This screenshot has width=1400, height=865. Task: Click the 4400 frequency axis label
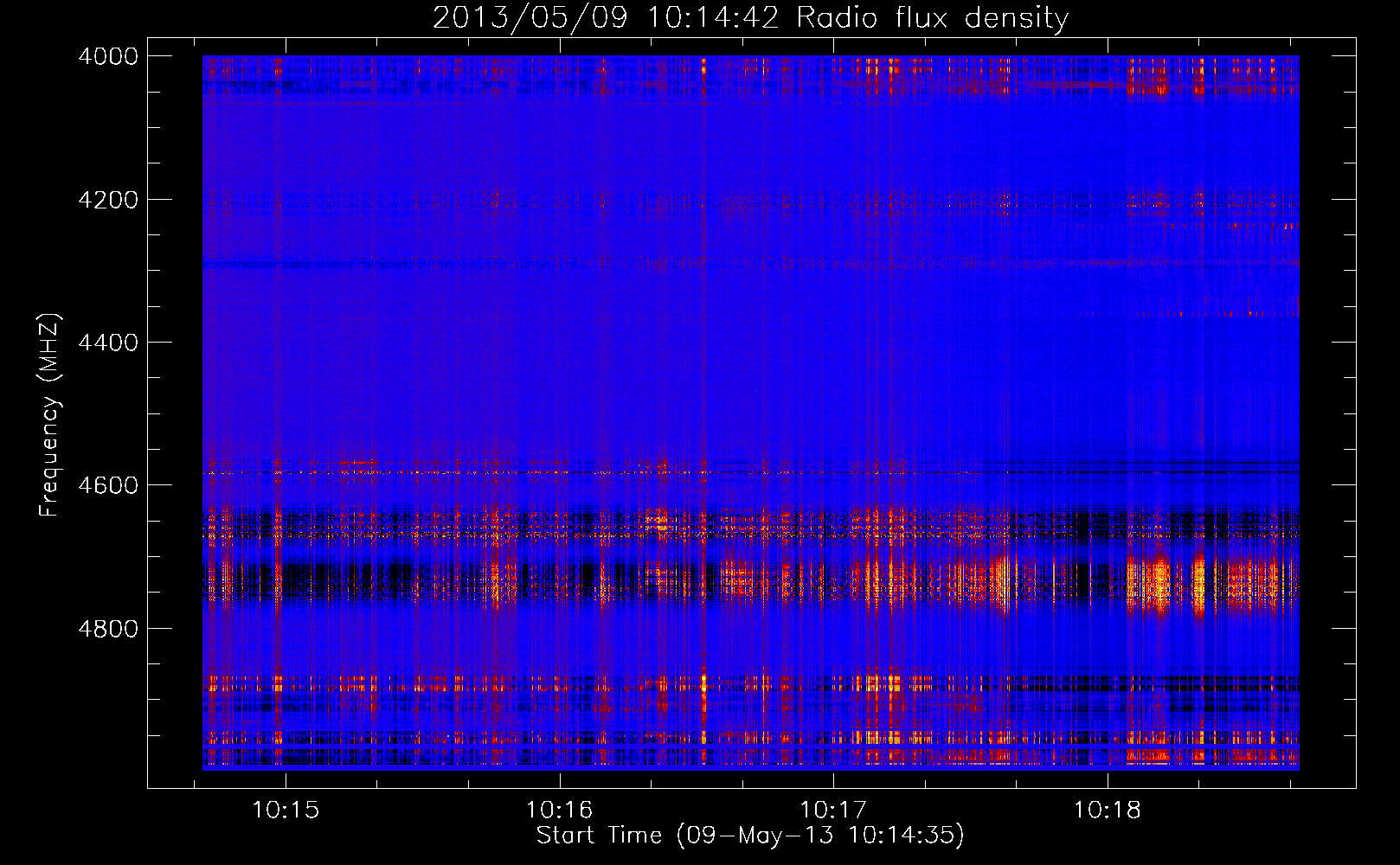(108, 343)
